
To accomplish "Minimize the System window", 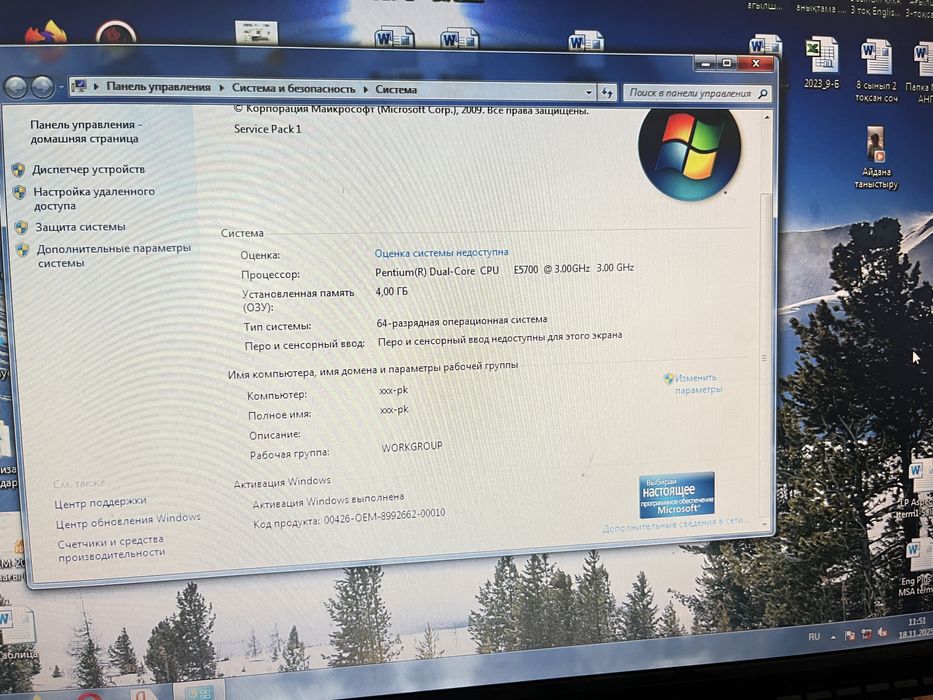I will tap(706, 62).
